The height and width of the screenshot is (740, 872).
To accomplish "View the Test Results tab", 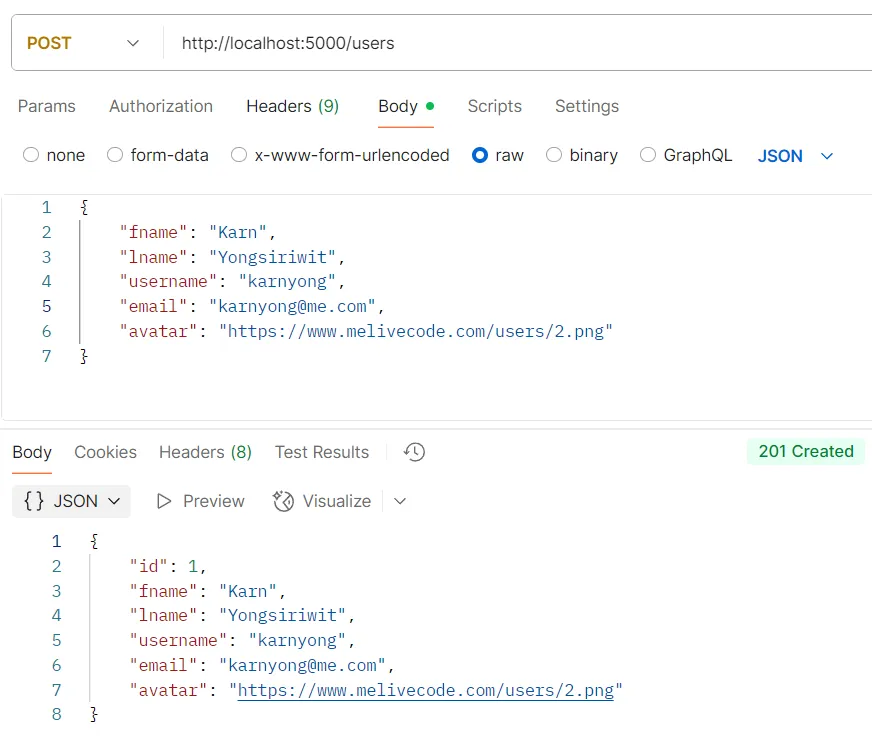I will 321,452.
